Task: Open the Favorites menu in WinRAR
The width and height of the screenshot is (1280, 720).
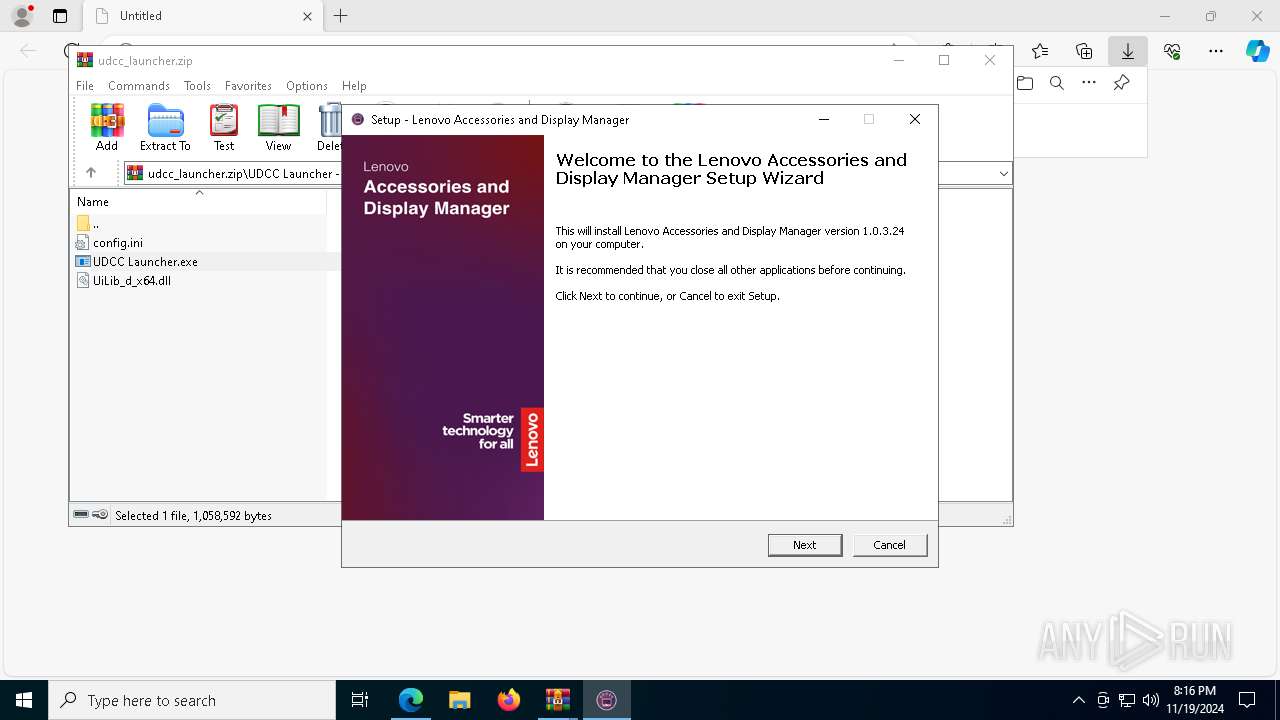Action: 248,86
